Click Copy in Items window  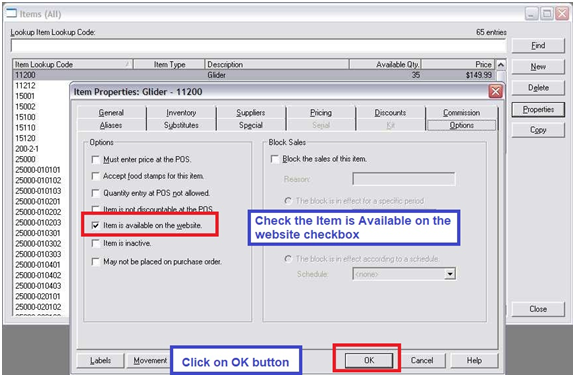[x=538, y=130]
